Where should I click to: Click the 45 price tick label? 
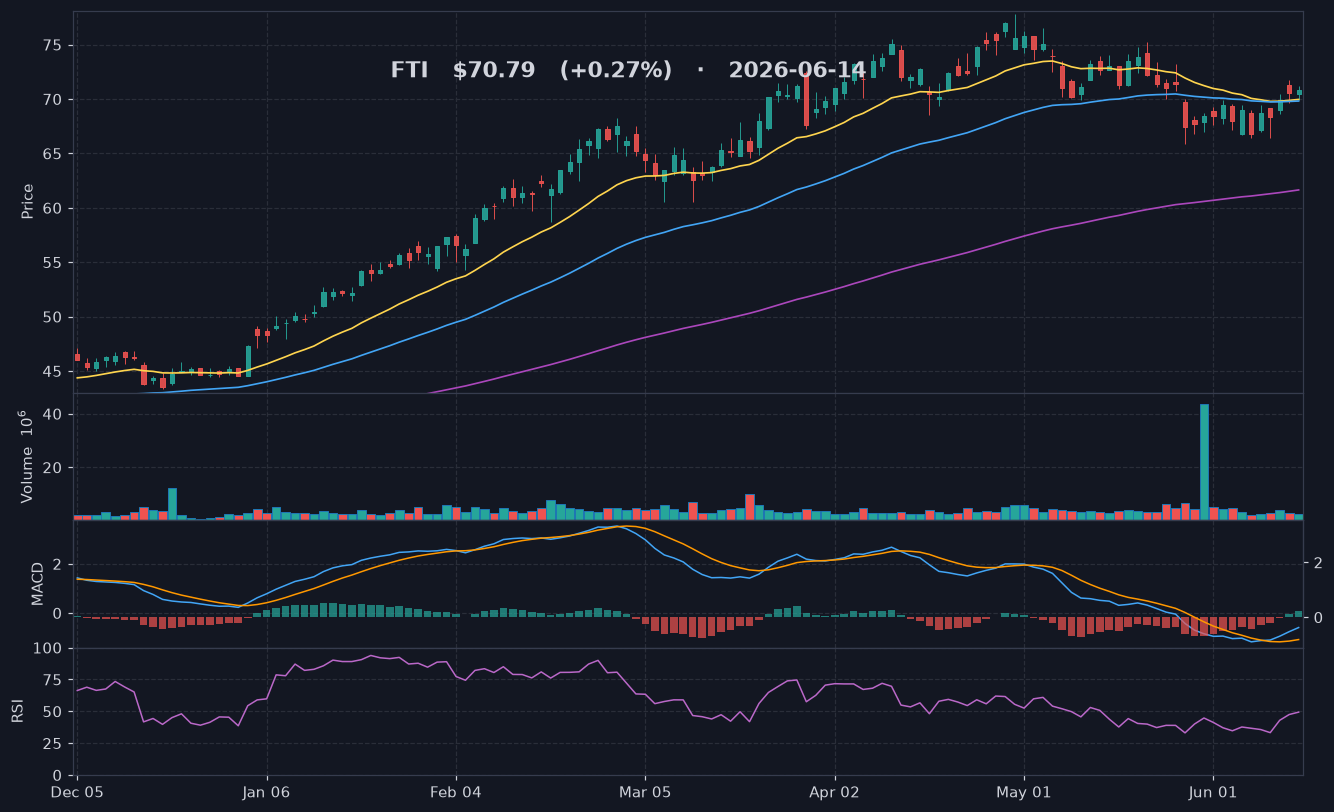coord(53,371)
